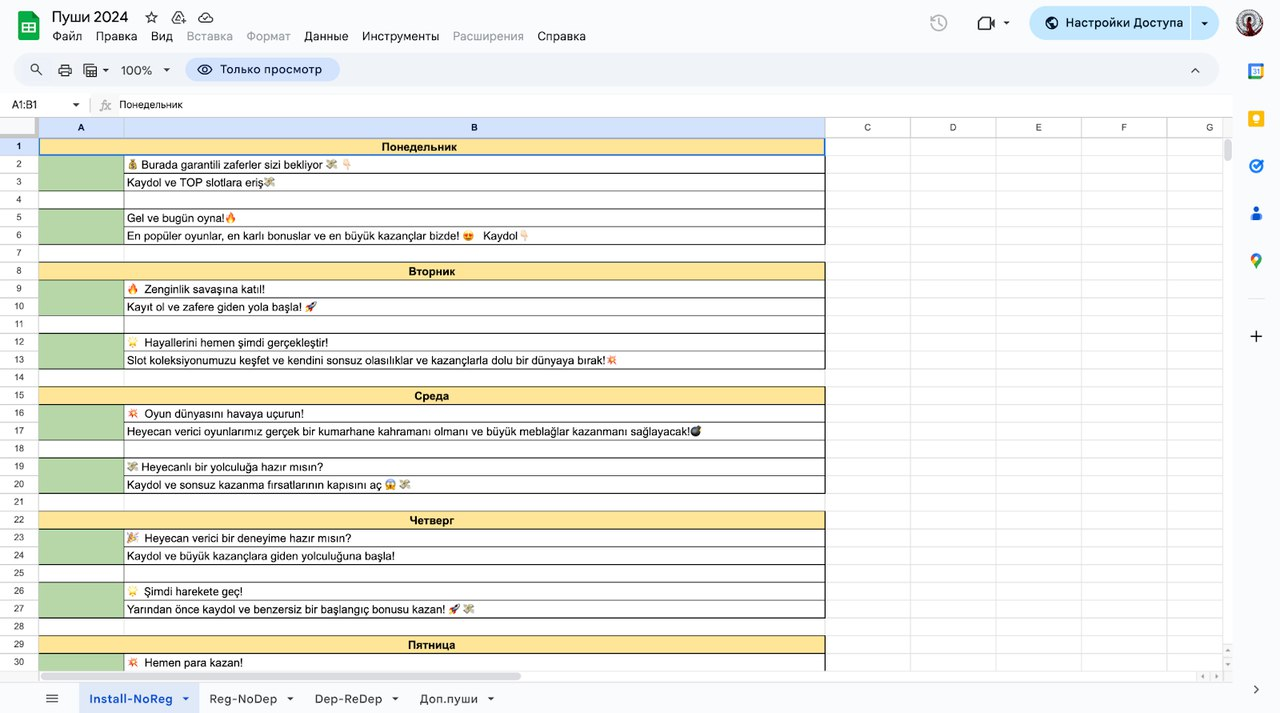This screenshot has width=1280, height=713.
Task: Click the add to Drive icon
Action: 178,17
